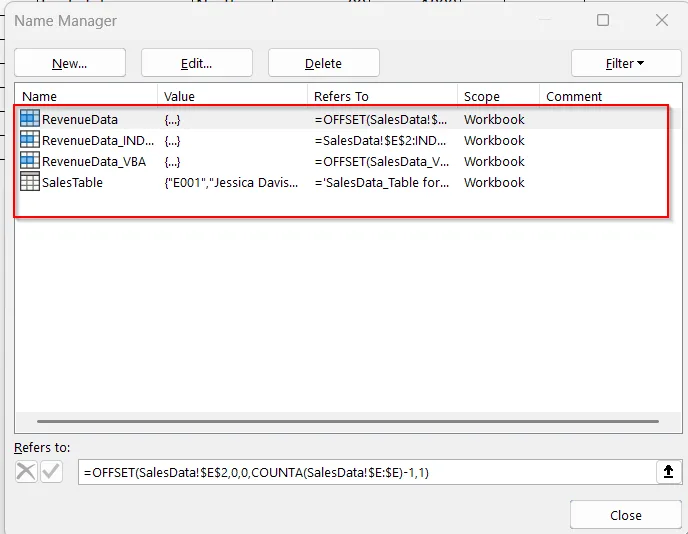
Task: Click the Delete button
Action: point(323,63)
